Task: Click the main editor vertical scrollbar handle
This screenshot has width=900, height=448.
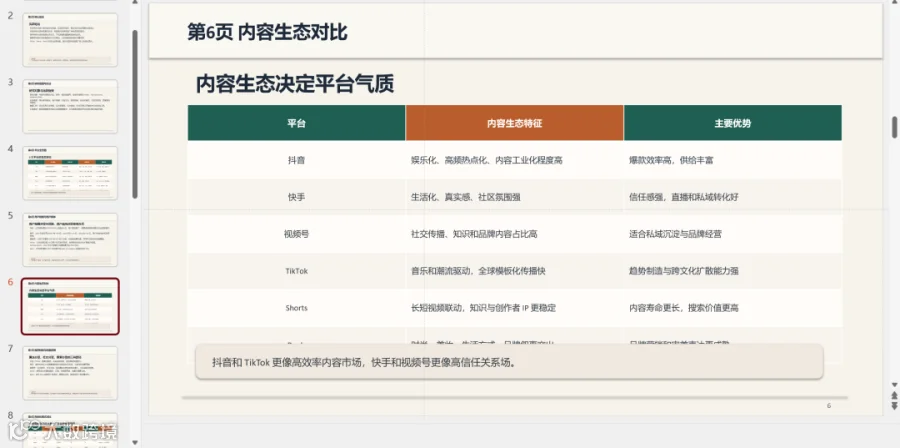Action: [x=894, y=127]
